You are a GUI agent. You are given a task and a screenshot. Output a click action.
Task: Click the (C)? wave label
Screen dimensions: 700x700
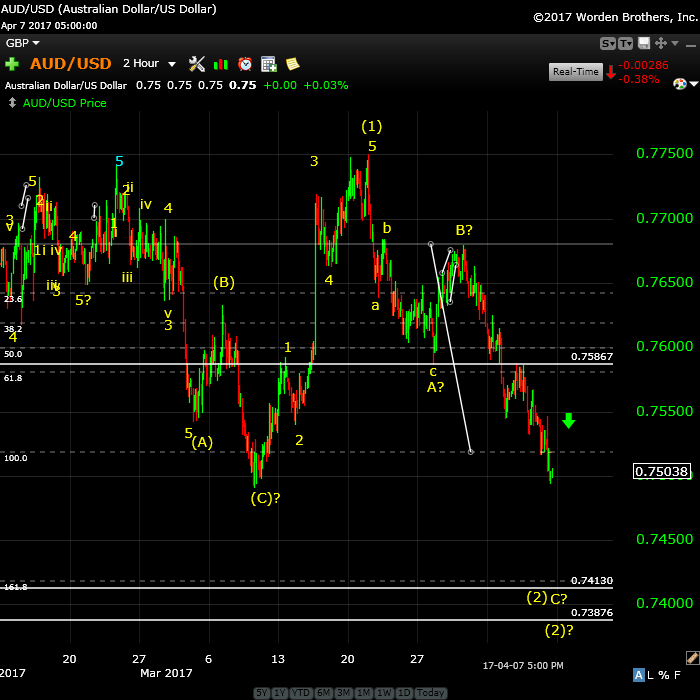265,498
